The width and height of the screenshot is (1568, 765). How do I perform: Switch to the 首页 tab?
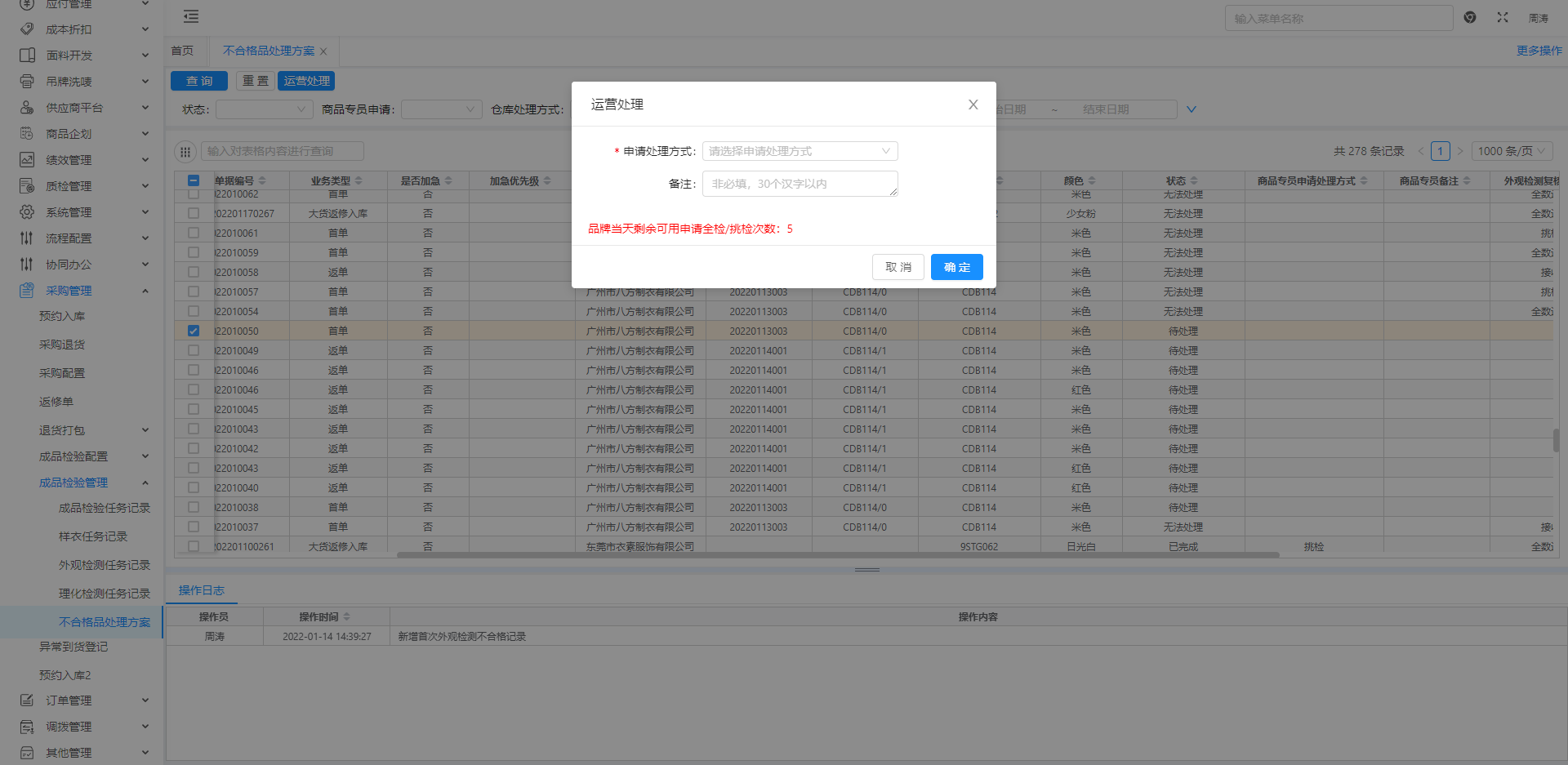pyautogui.click(x=182, y=51)
